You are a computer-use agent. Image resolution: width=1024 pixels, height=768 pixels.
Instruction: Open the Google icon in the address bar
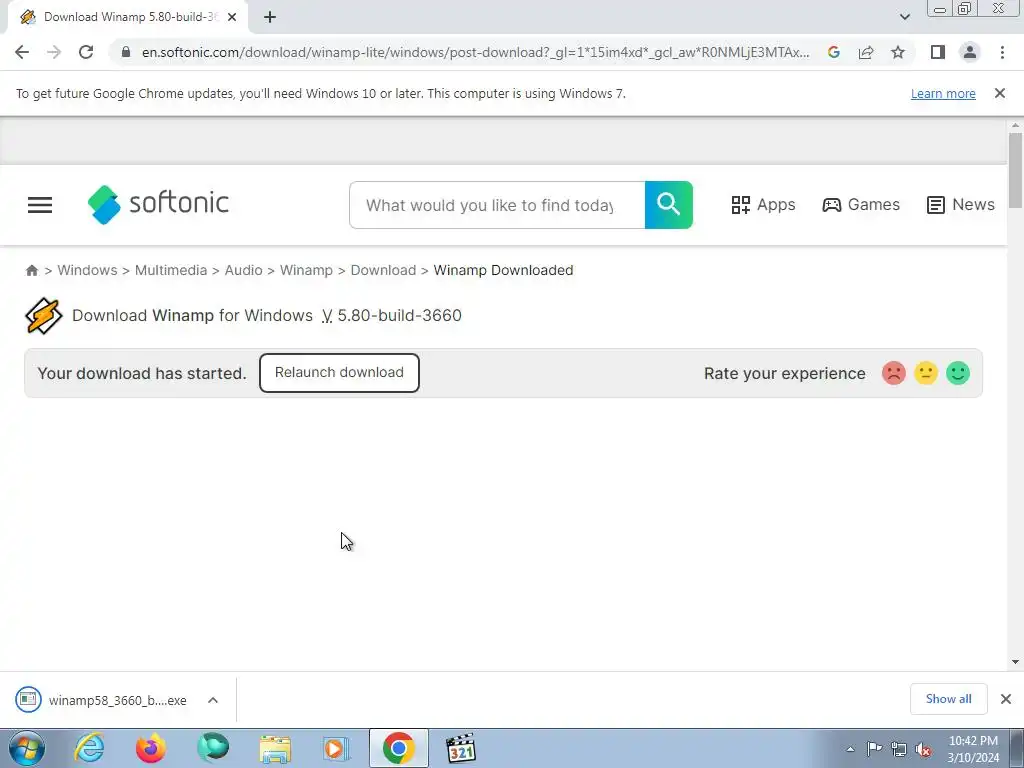[833, 52]
